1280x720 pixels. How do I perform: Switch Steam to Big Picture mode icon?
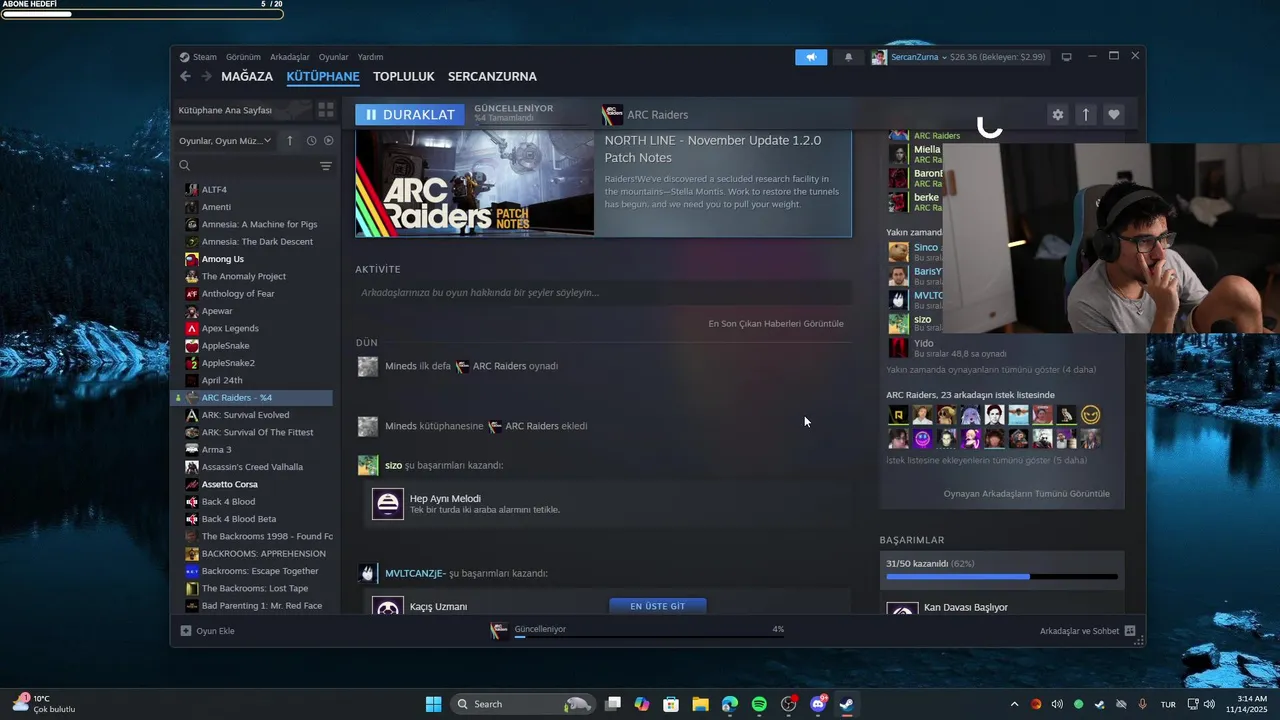(x=1066, y=57)
